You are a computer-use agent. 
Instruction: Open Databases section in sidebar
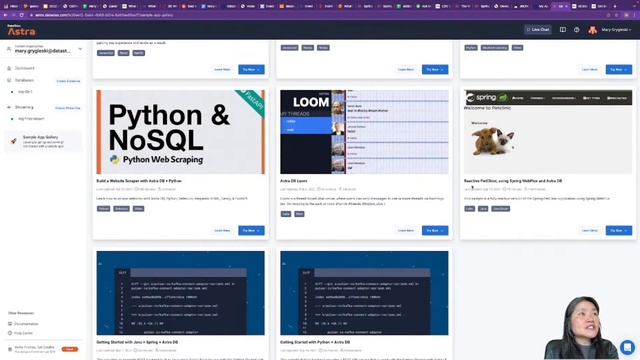tap(24, 80)
